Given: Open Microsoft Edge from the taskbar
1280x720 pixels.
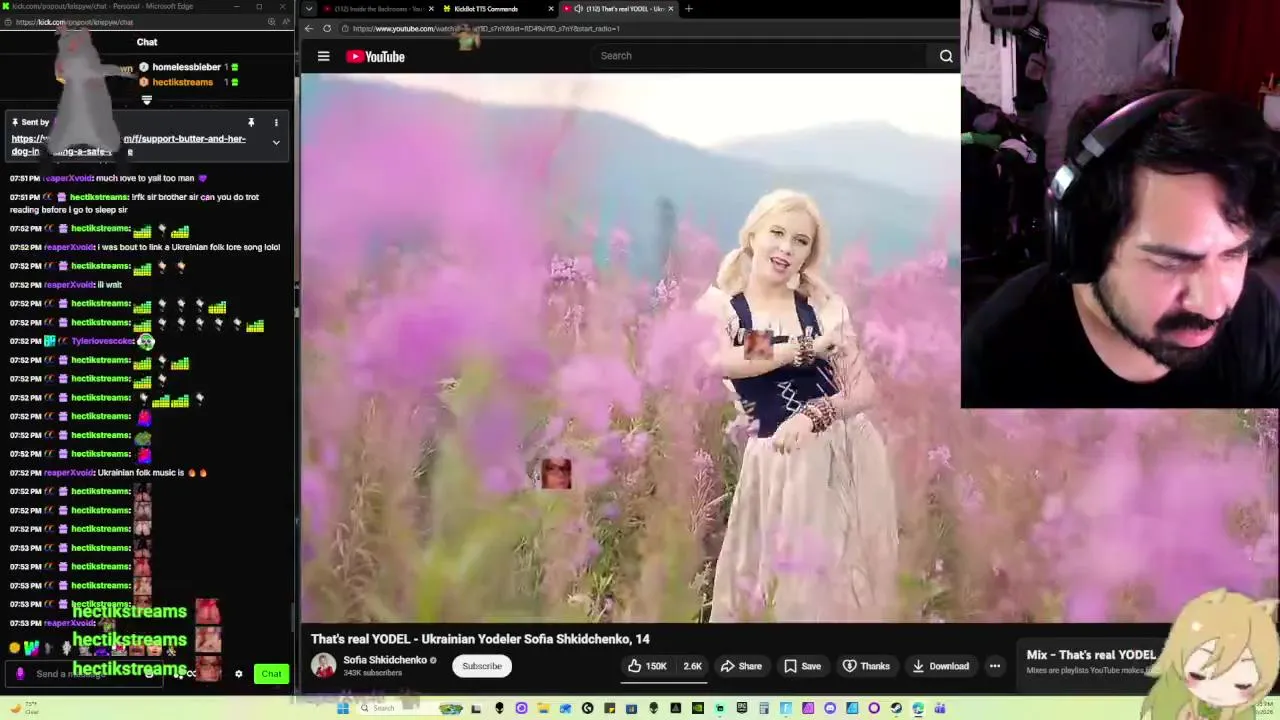Looking at the screenshot, I should (918, 708).
